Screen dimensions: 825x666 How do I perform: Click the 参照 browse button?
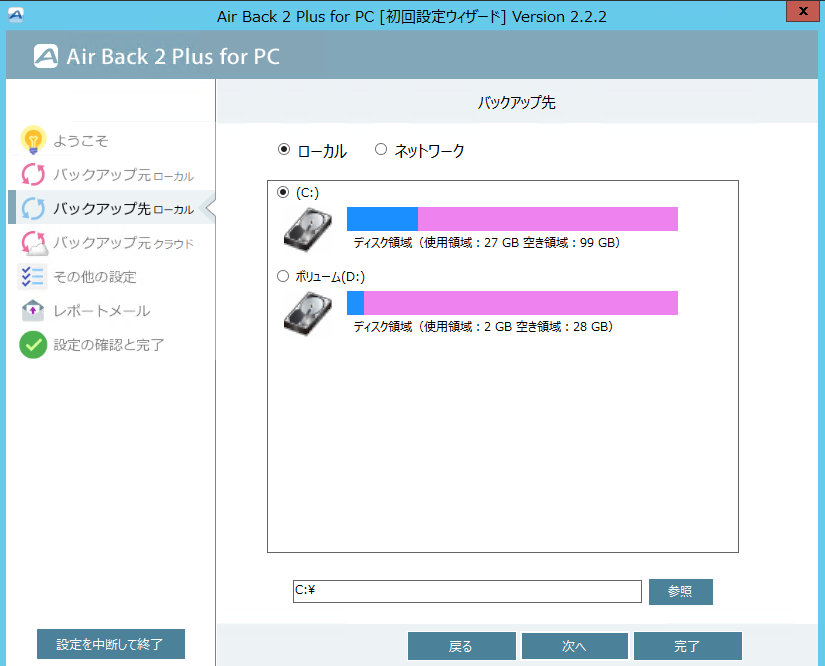(x=680, y=592)
